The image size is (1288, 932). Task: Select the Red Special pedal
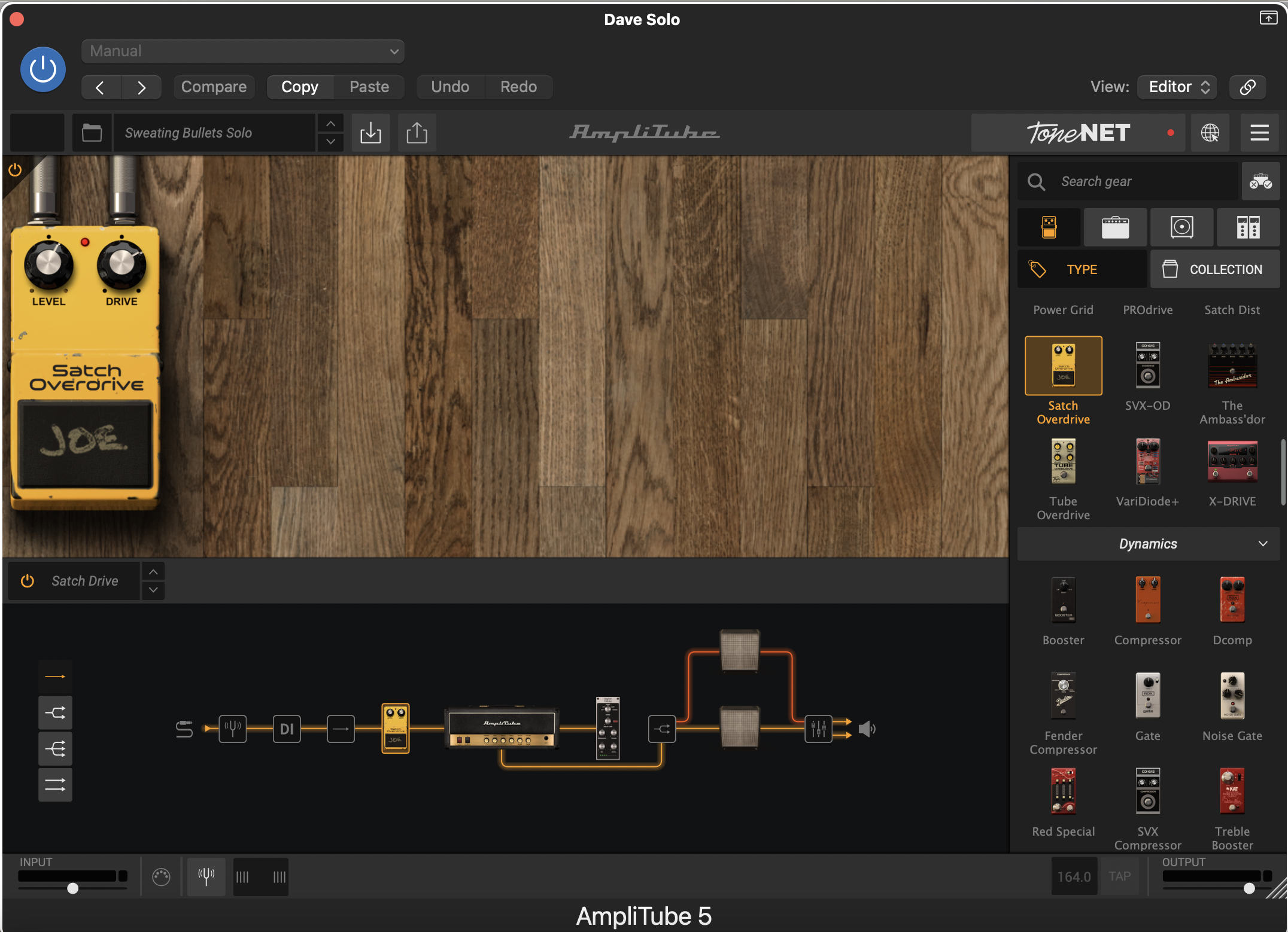(x=1063, y=791)
